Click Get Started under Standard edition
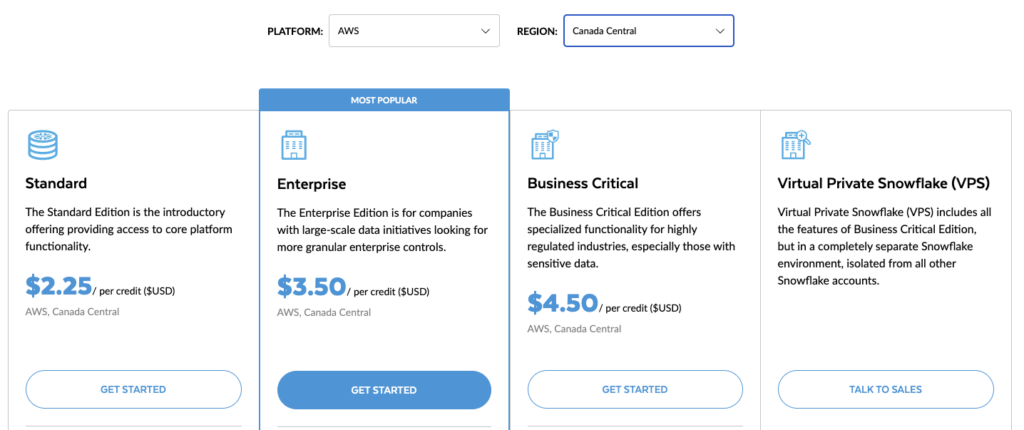Image resolution: width=1024 pixels, height=430 pixels. [133, 389]
